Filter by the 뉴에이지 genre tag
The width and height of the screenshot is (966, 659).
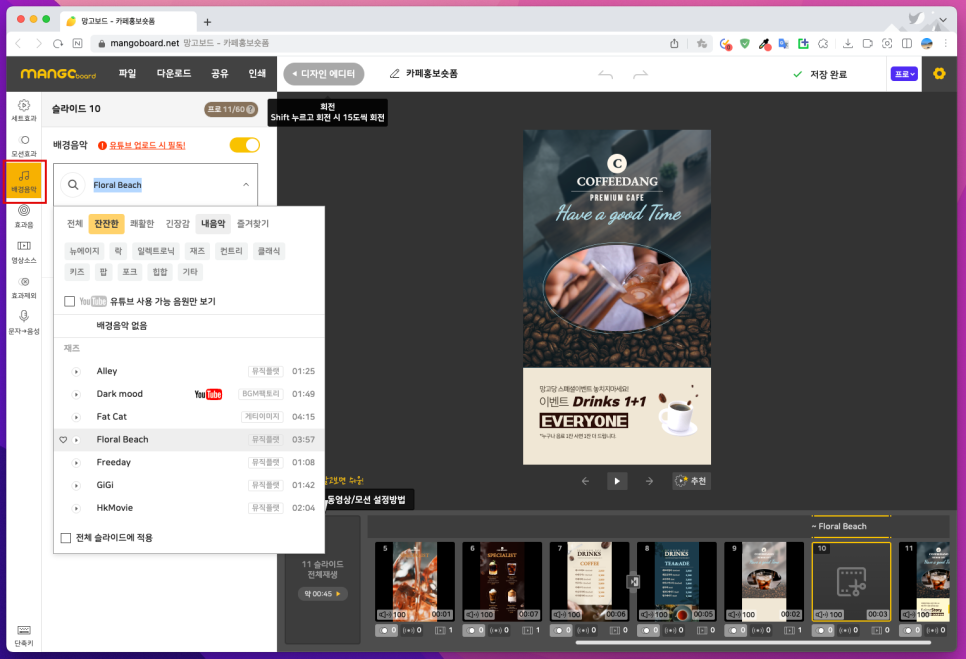point(84,251)
